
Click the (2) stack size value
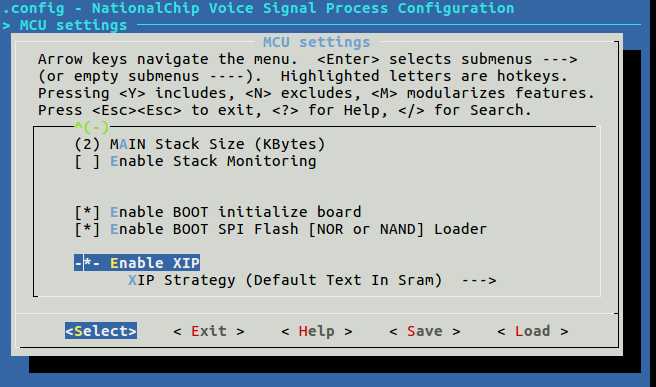(87, 144)
